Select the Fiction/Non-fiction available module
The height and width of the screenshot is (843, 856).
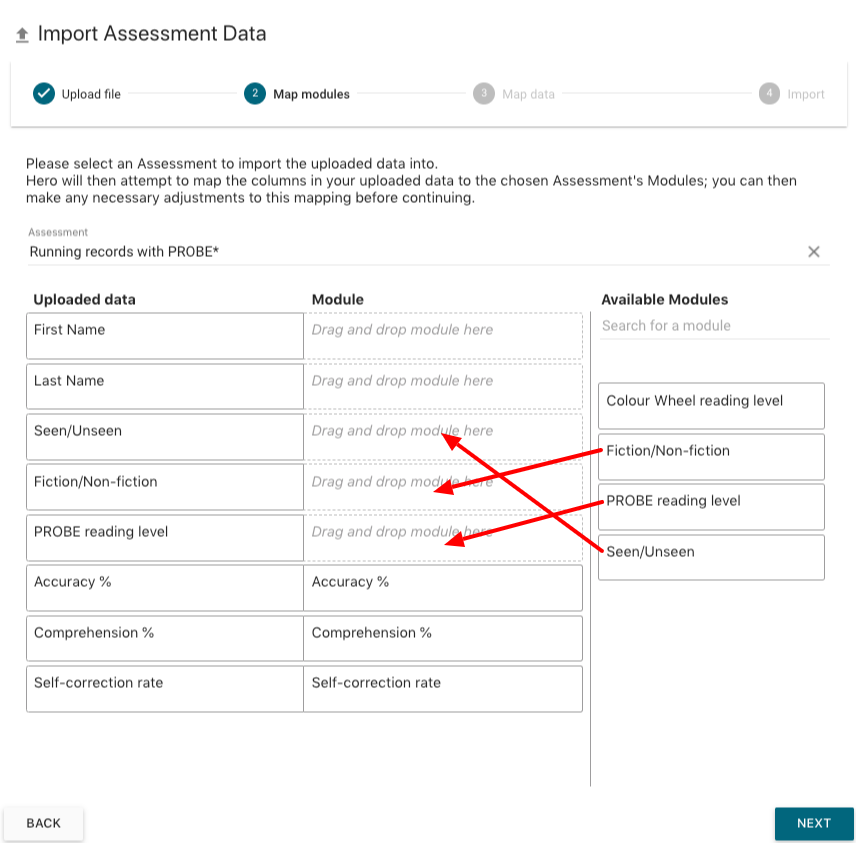711,456
